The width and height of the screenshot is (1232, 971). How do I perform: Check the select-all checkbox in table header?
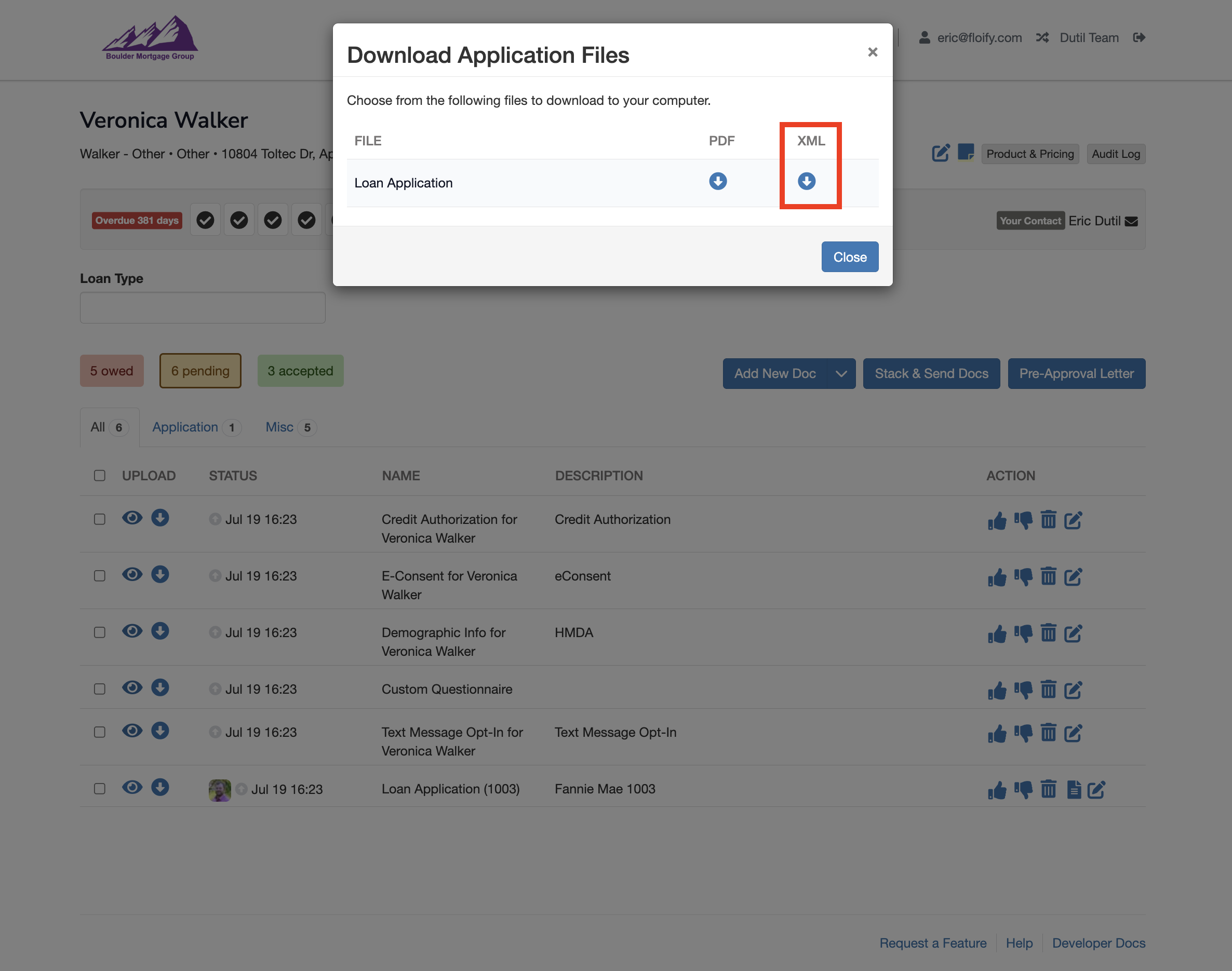100,475
